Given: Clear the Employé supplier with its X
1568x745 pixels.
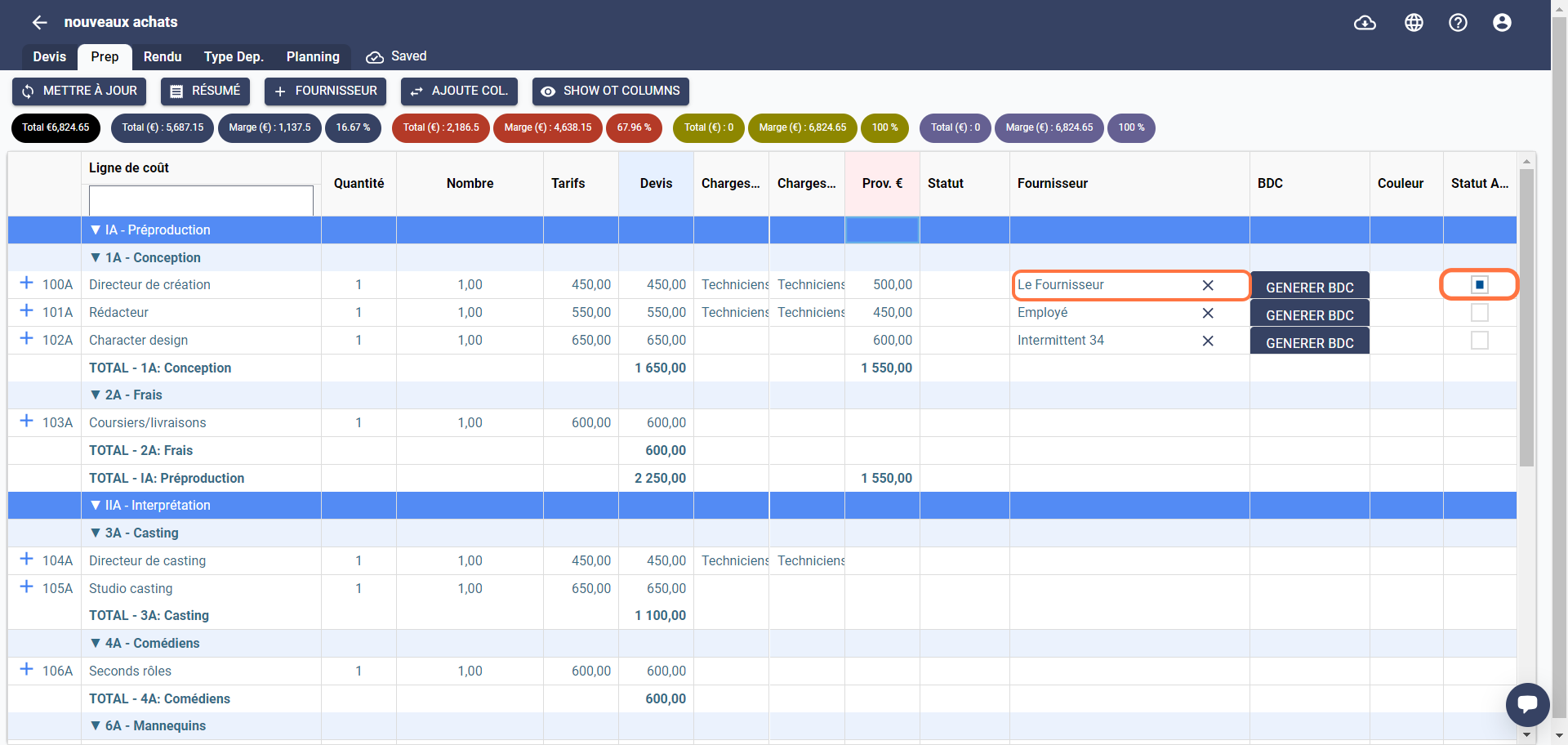Looking at the screenshot, I should 1208,313.
